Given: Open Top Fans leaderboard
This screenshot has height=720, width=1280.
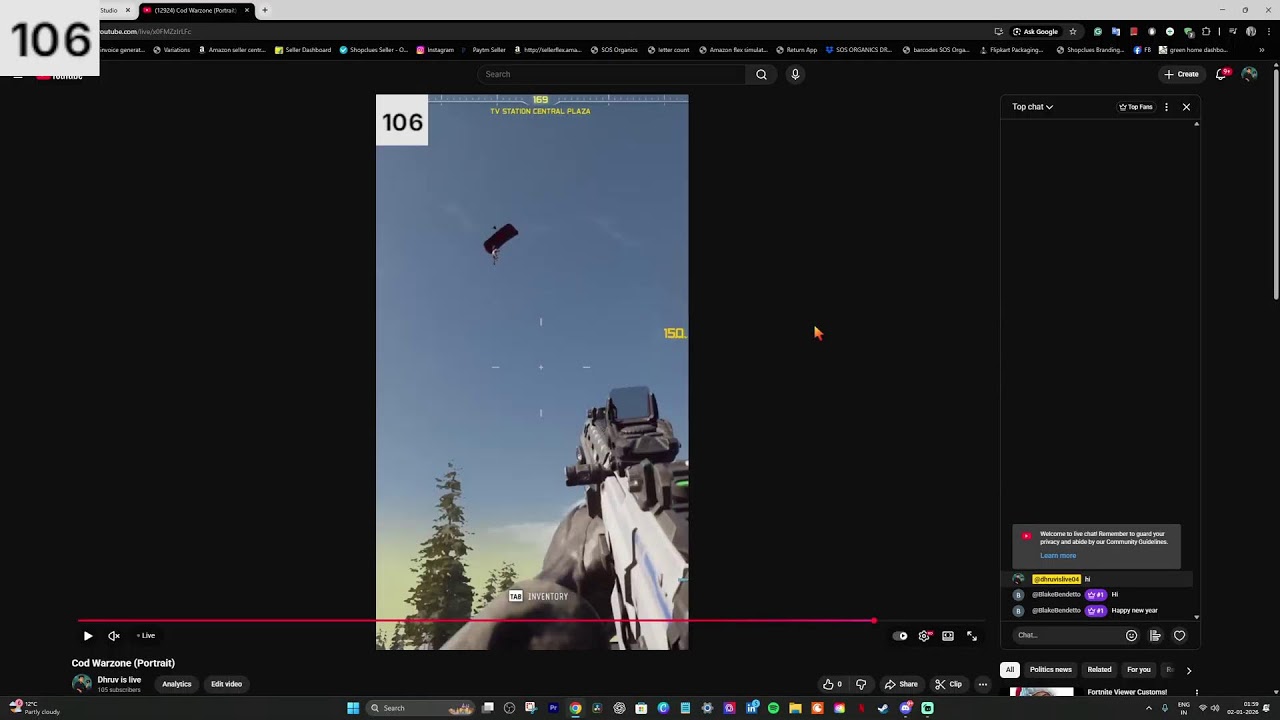Looking at the screenshot, I should pos(1136,107).
